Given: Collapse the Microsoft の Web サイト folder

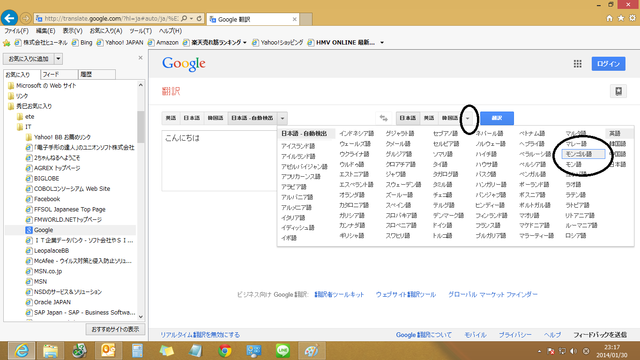Looking at the screenshot, I should click(x=42, y=86).
